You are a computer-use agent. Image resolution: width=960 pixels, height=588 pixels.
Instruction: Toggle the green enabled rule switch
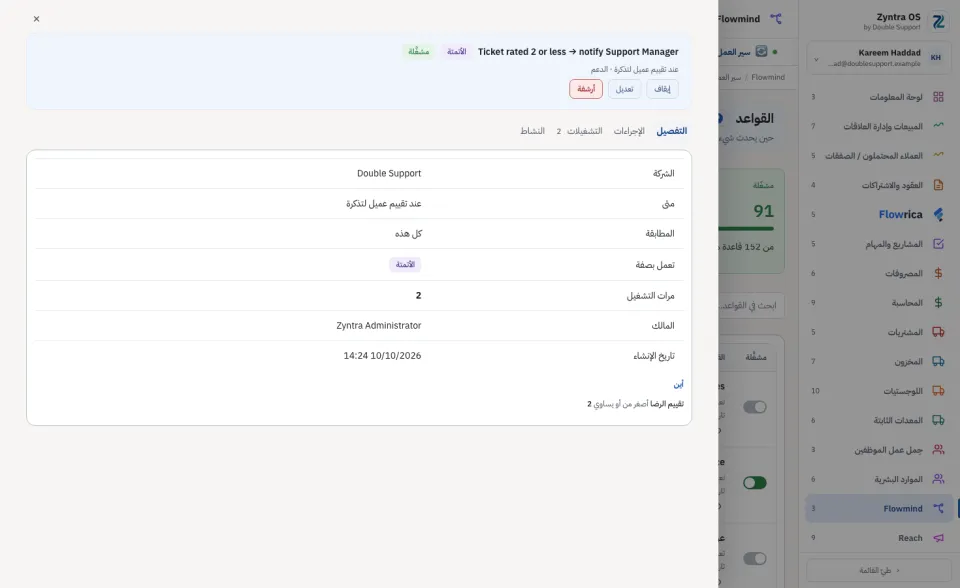click(x=754, y=483)
